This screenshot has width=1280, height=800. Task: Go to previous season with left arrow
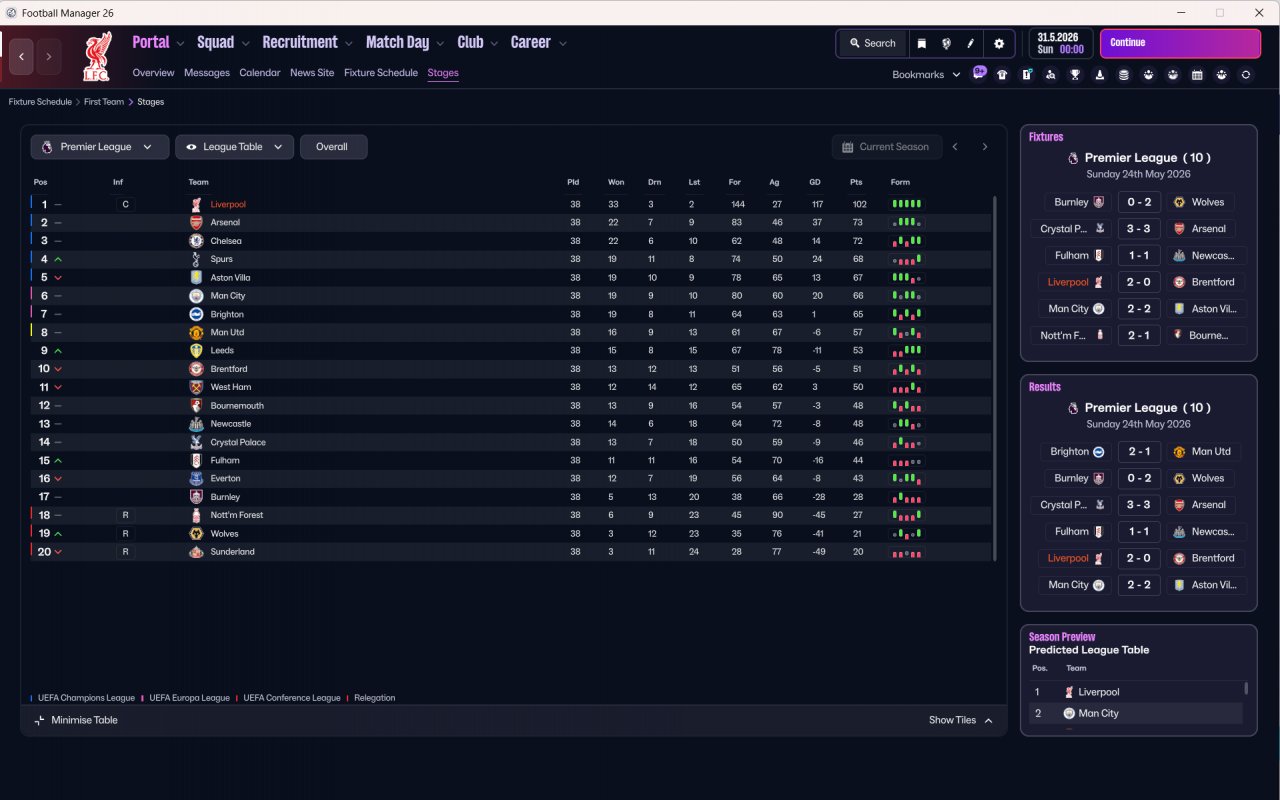coord(955,147)
